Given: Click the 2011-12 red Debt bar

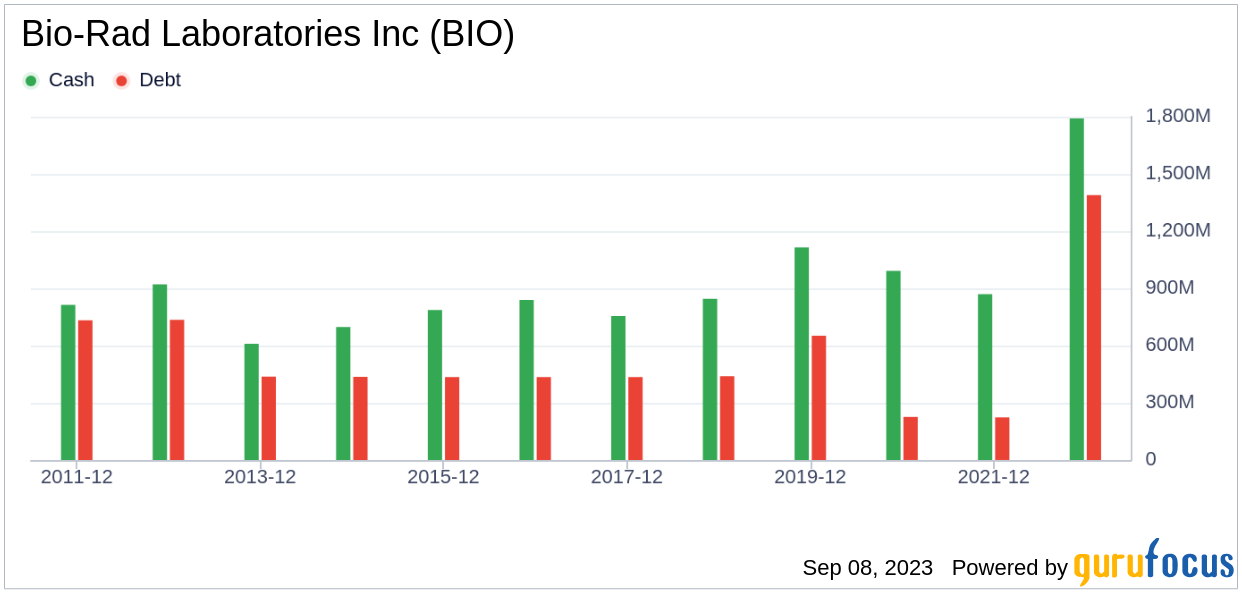Looking at the screenshot, I should pyautogui.click(x=85, y=391).
